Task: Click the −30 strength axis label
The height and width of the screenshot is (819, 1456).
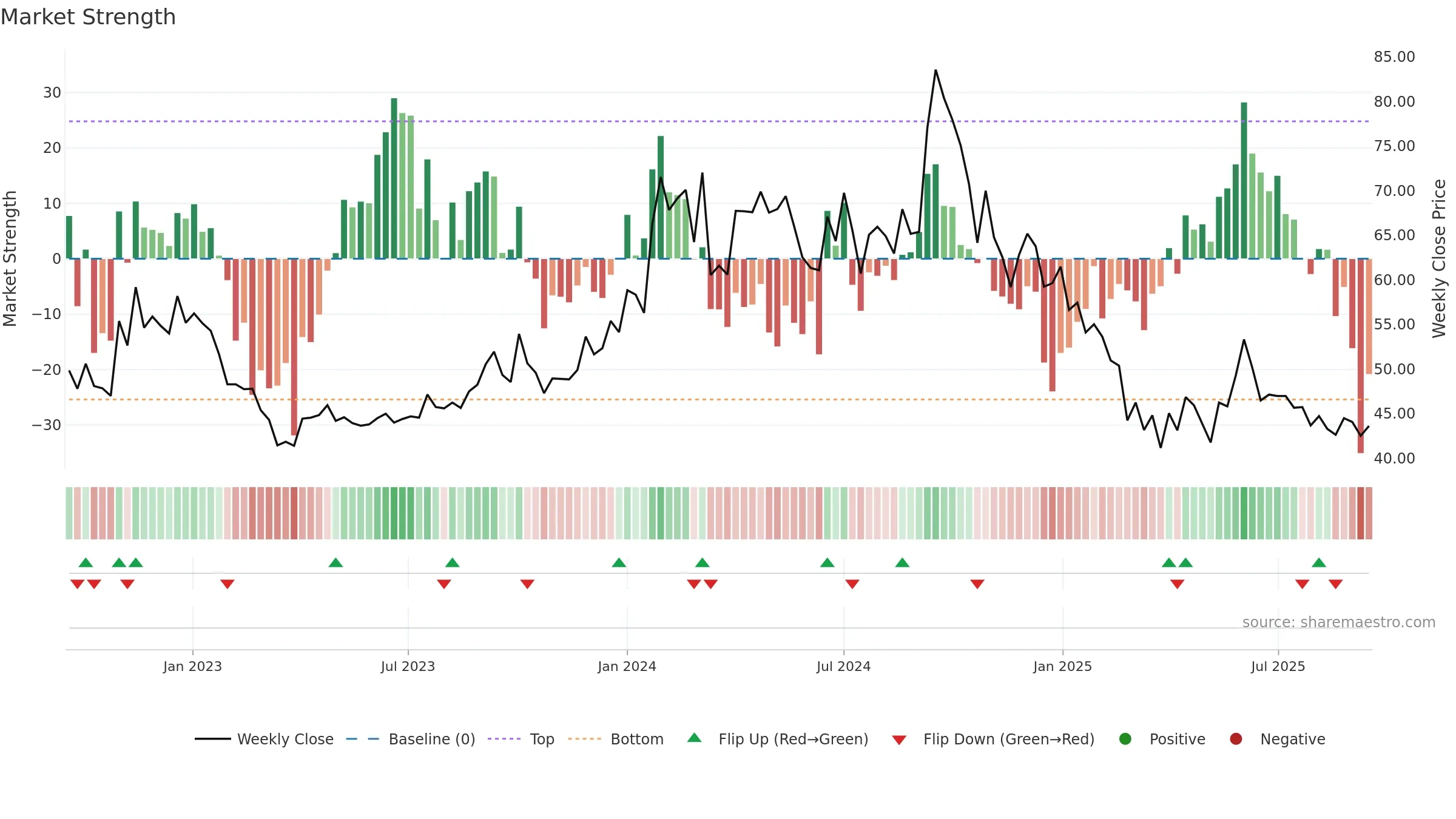Action: pos(47,425)
